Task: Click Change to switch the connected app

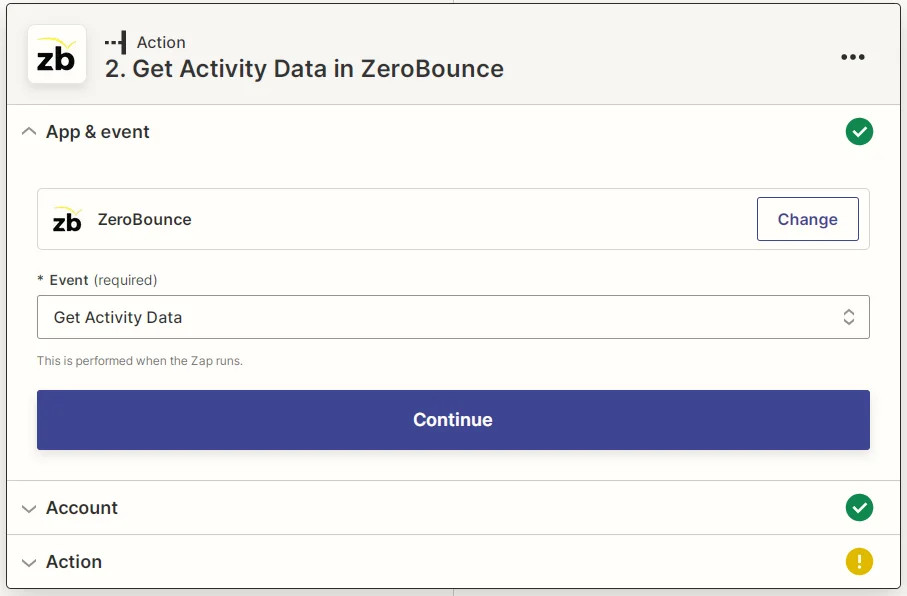Action: pyautogui.click(x=807, y=219)
